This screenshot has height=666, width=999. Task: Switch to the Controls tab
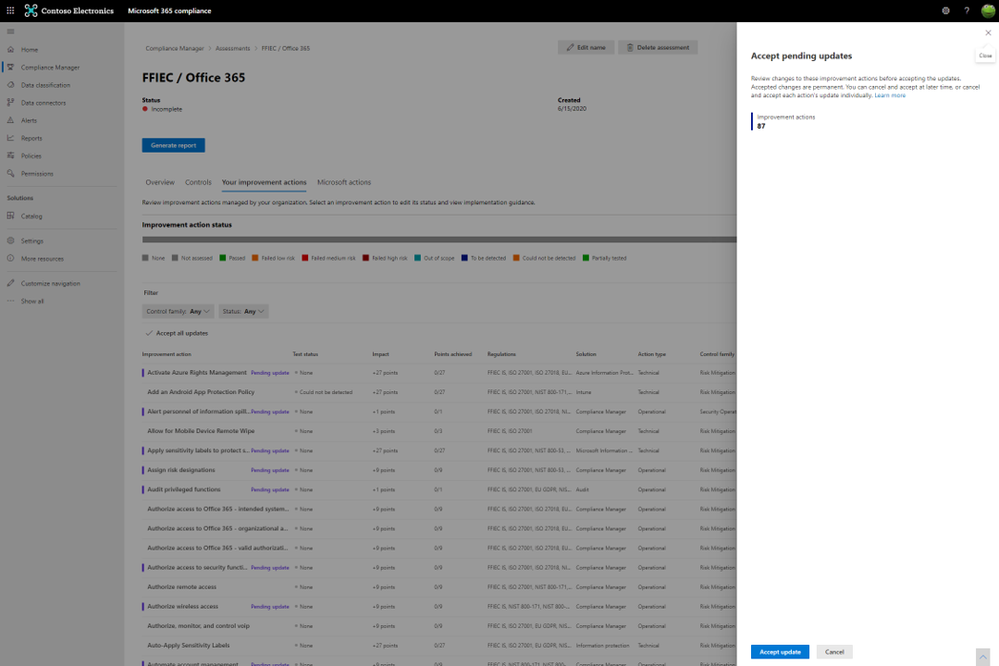(198, 182)
